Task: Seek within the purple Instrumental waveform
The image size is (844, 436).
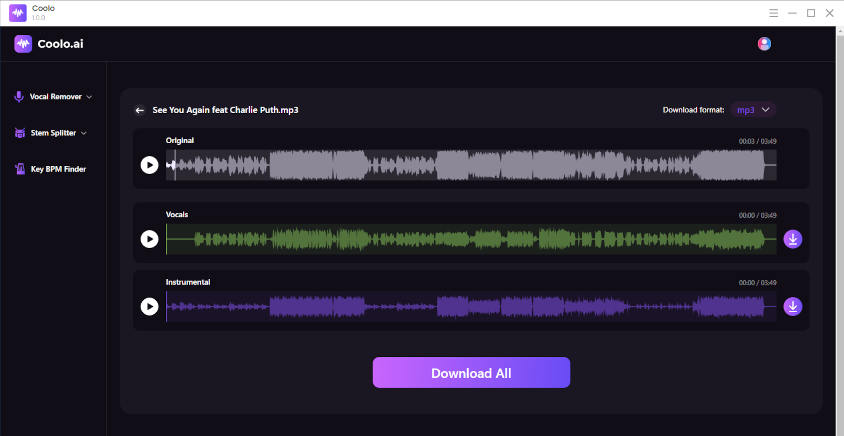Action: click(x=471, y=306)
